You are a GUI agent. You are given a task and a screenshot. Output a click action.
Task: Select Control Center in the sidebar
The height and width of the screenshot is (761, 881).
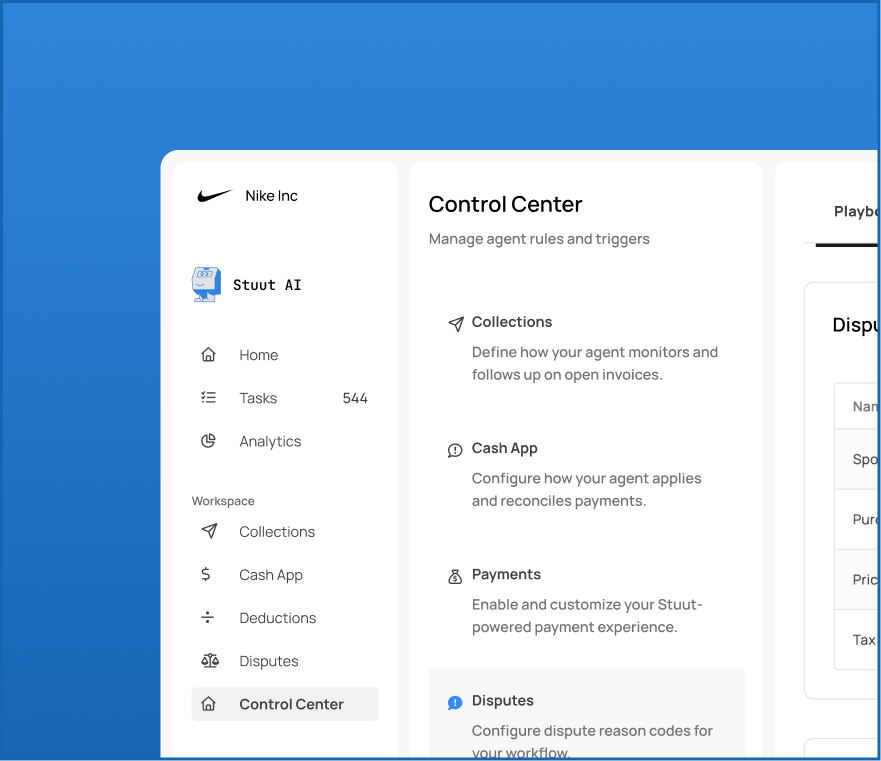click(285, 704)
